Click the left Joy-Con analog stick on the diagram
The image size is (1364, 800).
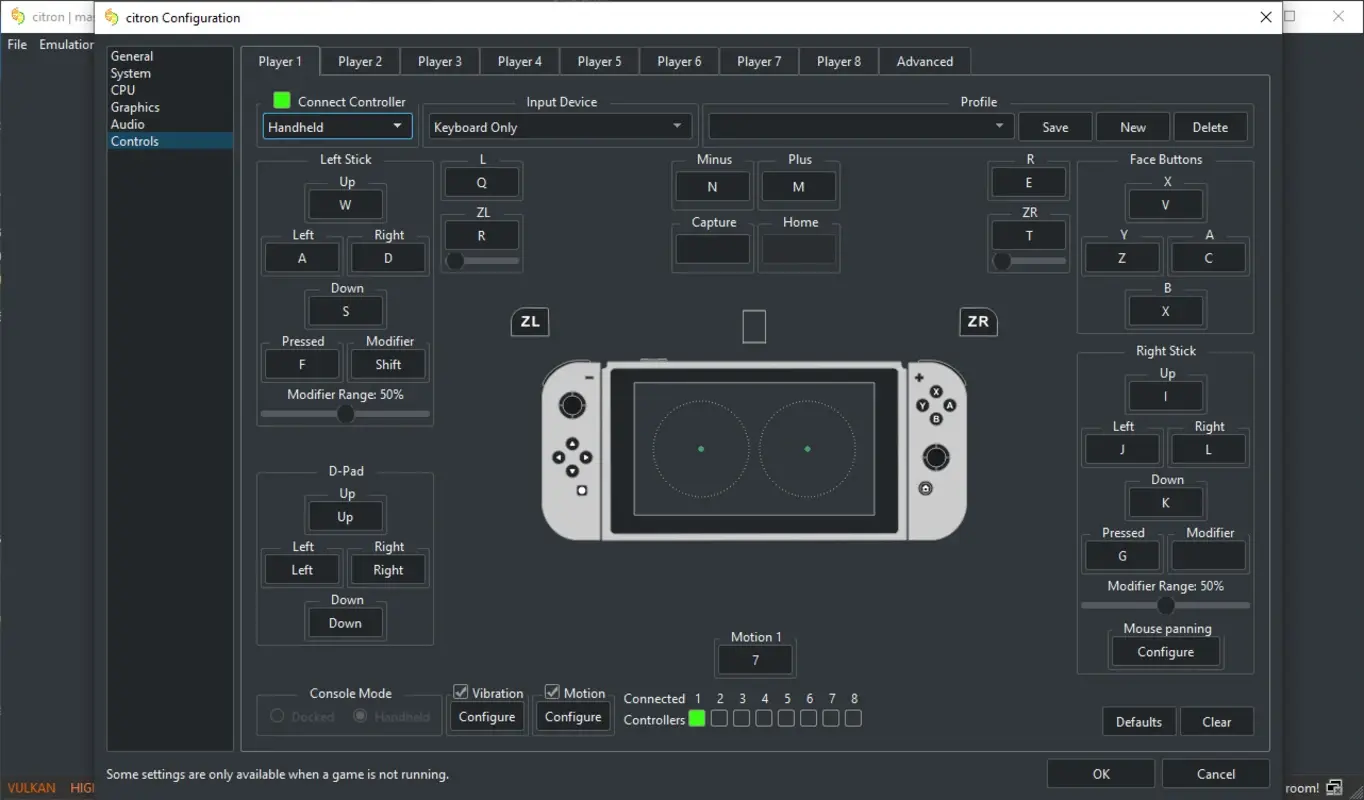(572, 404)
